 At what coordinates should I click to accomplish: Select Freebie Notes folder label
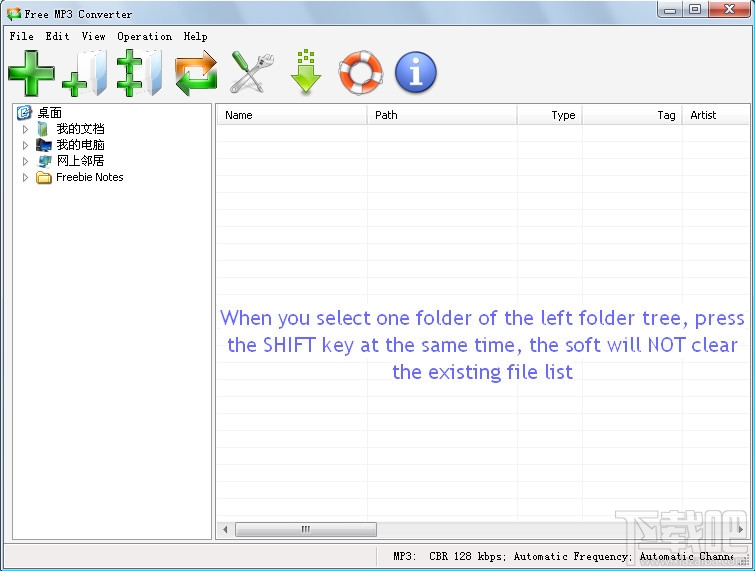[90, 177]
